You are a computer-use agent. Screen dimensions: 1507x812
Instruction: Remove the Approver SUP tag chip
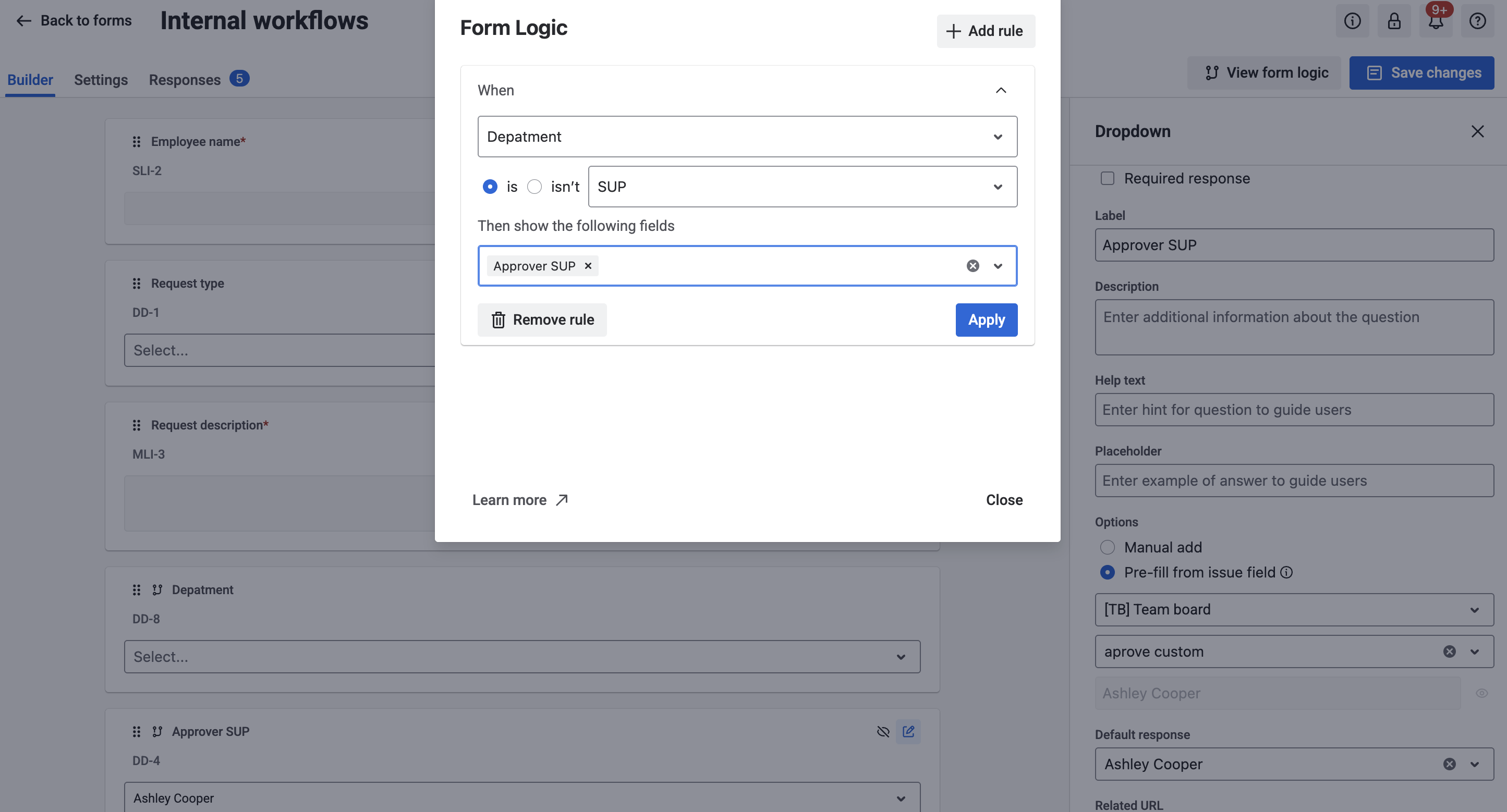coord(589,265)
